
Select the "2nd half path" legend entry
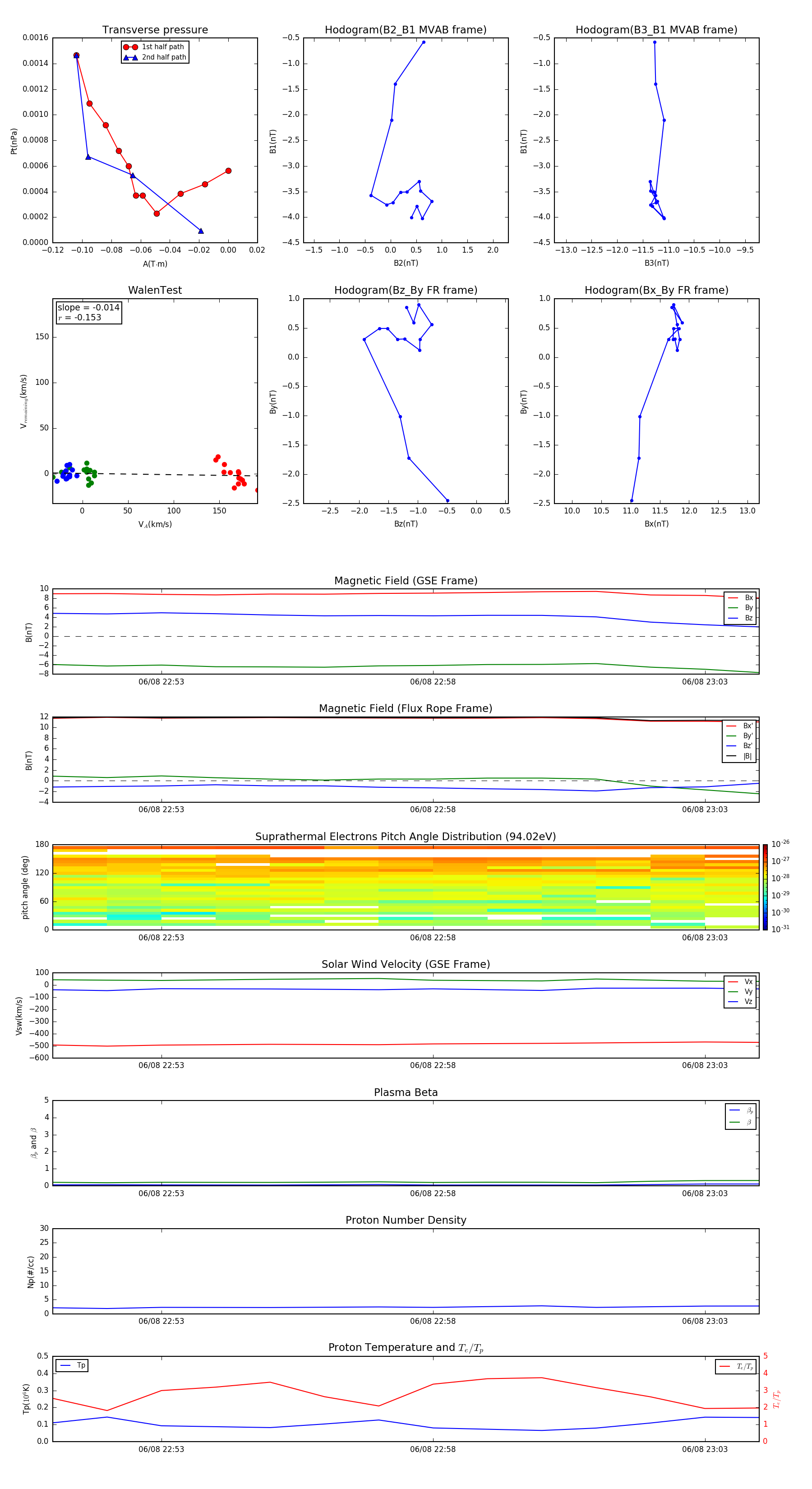155,57
